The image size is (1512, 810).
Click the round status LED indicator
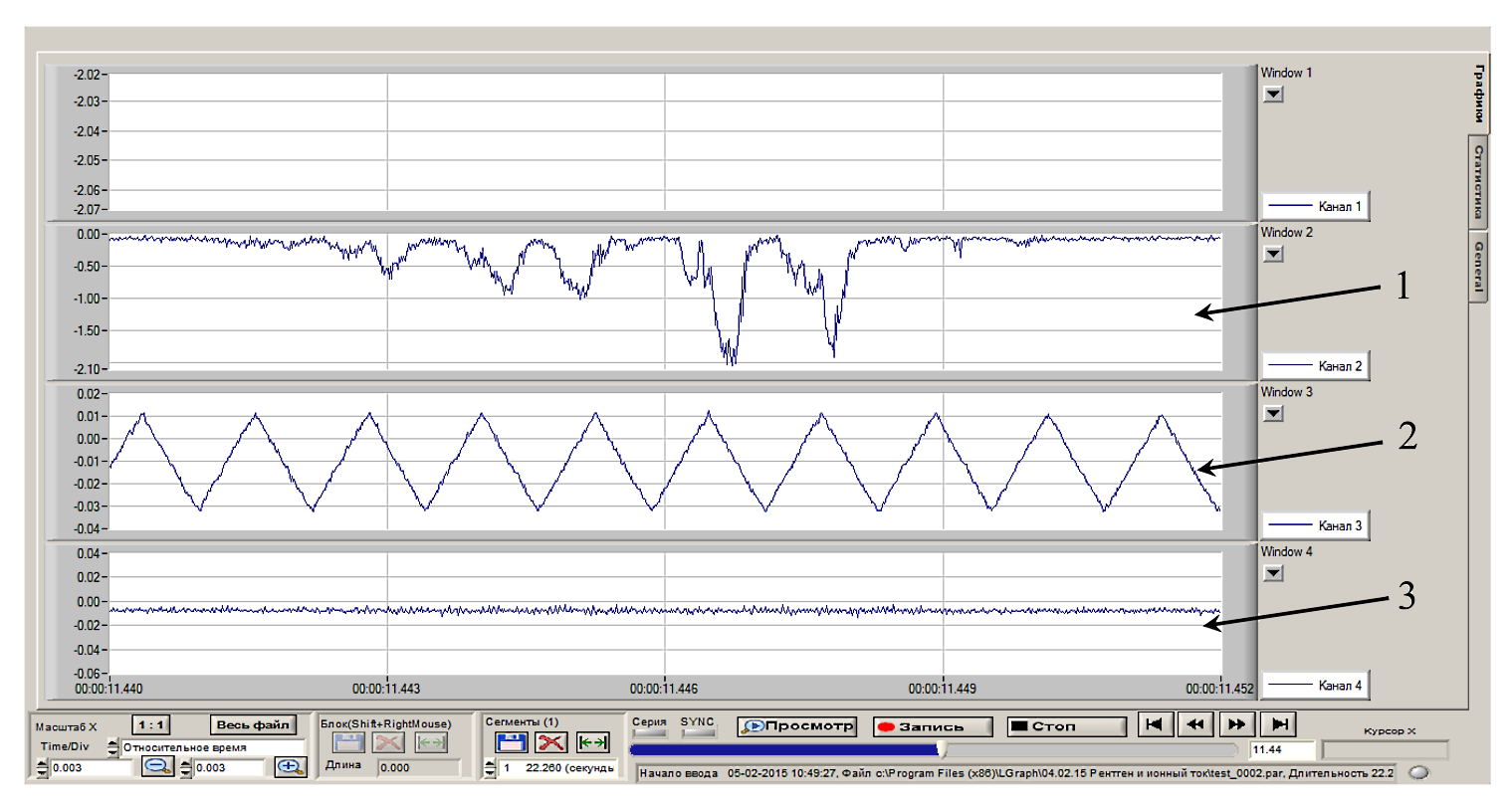pyautogui.click(x=1418, y=772)
